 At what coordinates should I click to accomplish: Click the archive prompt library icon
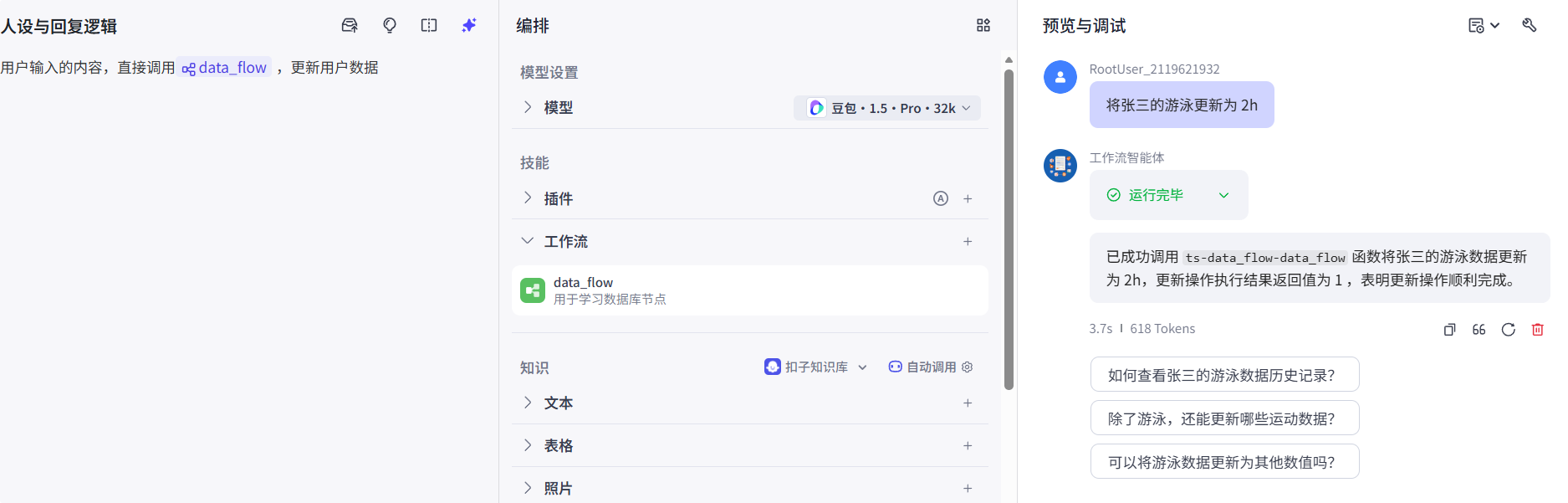point(350,25)
